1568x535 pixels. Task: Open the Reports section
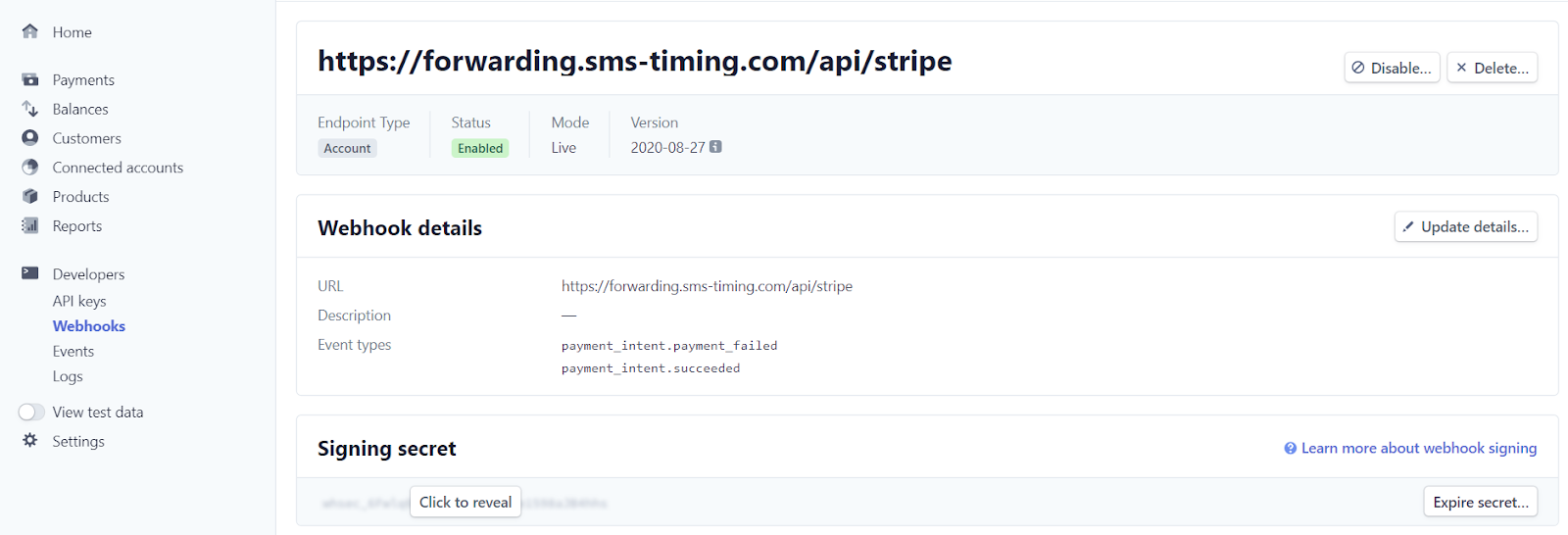(77, 226)
